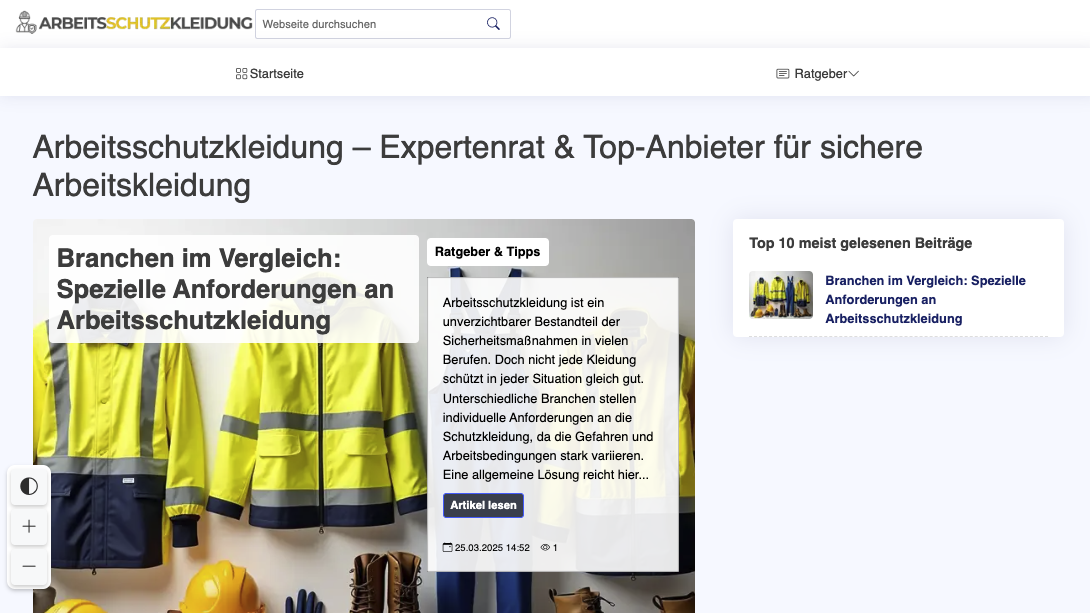Click the calendar icon next to the date
This screenshot has height=613, width=1090.
click(448, 547)
